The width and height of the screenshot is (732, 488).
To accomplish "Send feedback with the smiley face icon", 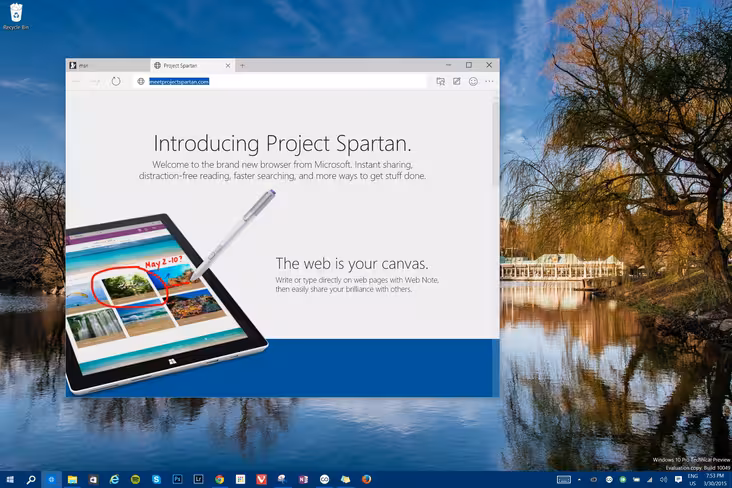I will coord(473,82).
